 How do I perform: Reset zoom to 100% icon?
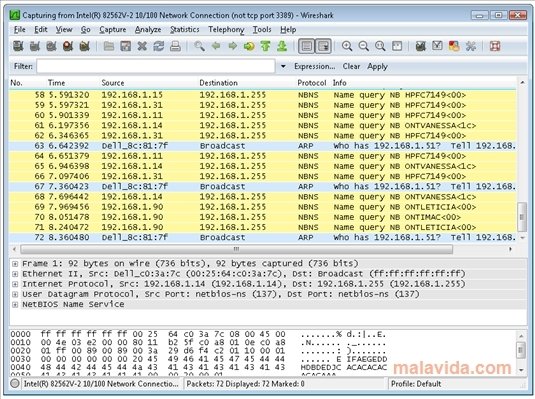380,46
